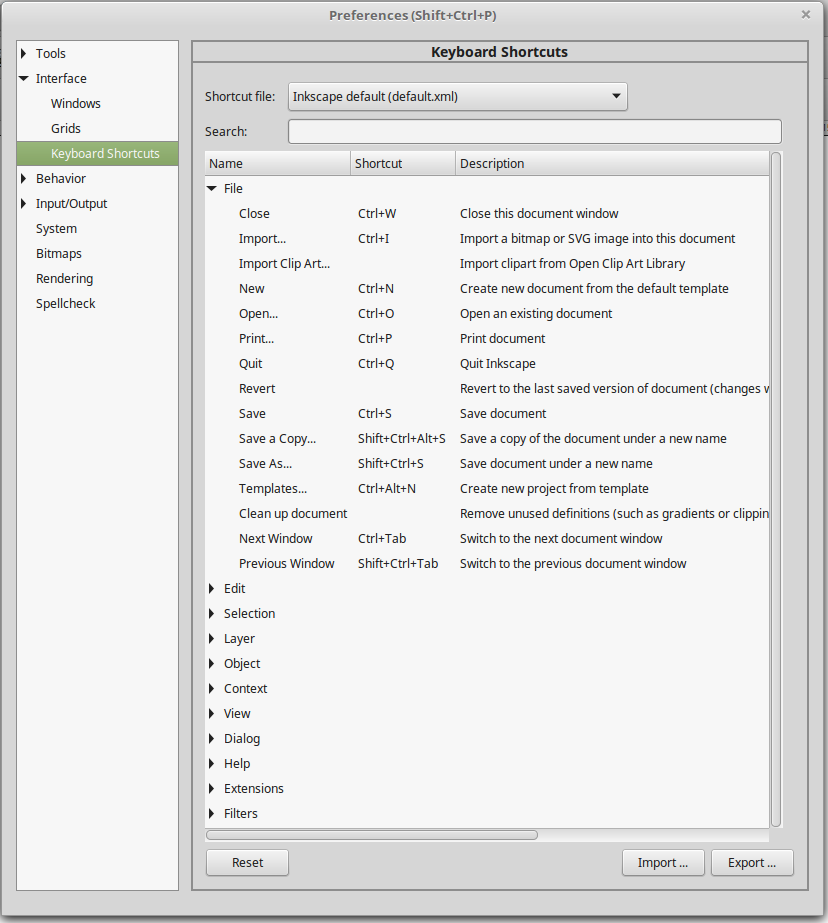Viewport: 828px width, 923px height.
Task: Open the Grids preferences page
Action: pyautogui.click(x=66, y=129)
